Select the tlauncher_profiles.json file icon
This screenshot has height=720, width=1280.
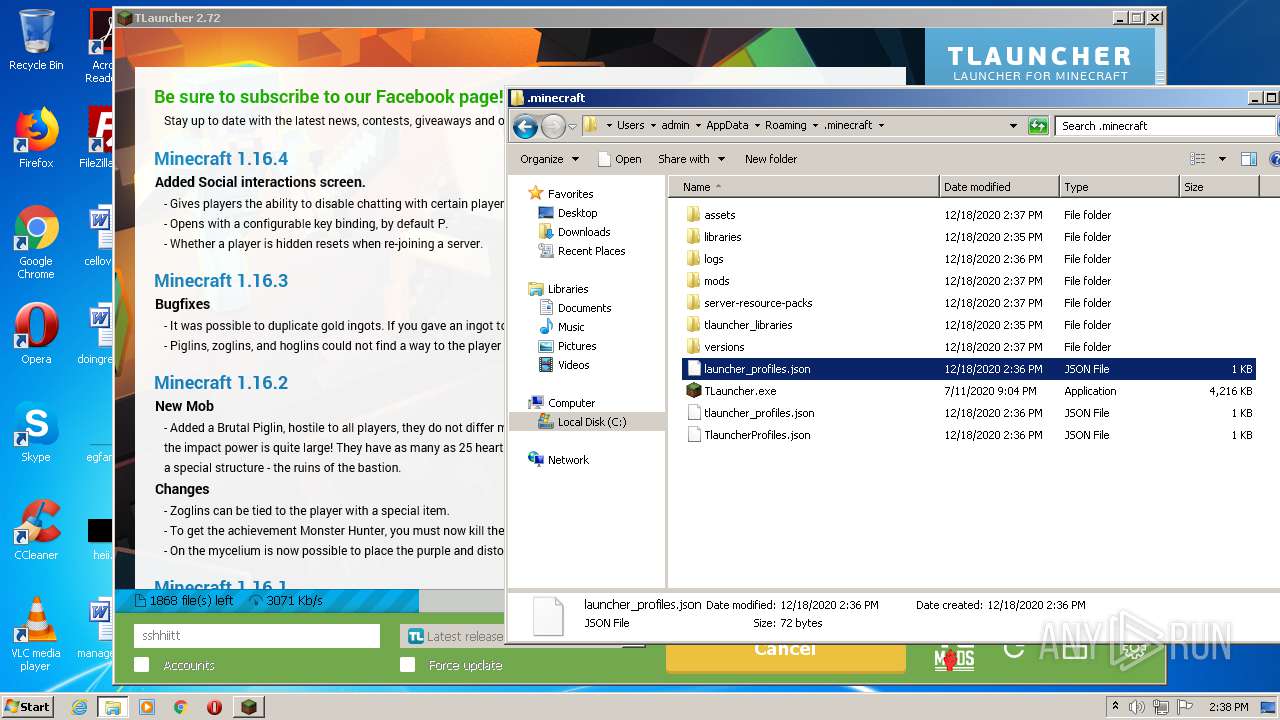click(693, 413)
